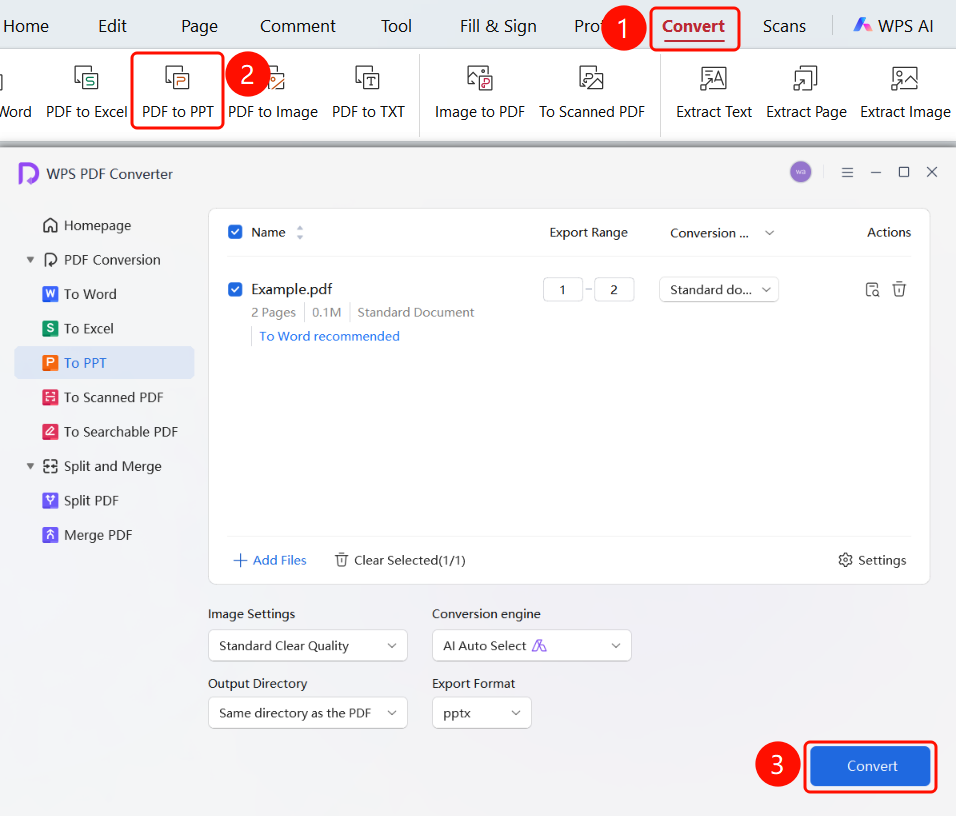Open To Scanned PDF in sidebar
Viewport: 956px width, 816px height.
(104, 397)
